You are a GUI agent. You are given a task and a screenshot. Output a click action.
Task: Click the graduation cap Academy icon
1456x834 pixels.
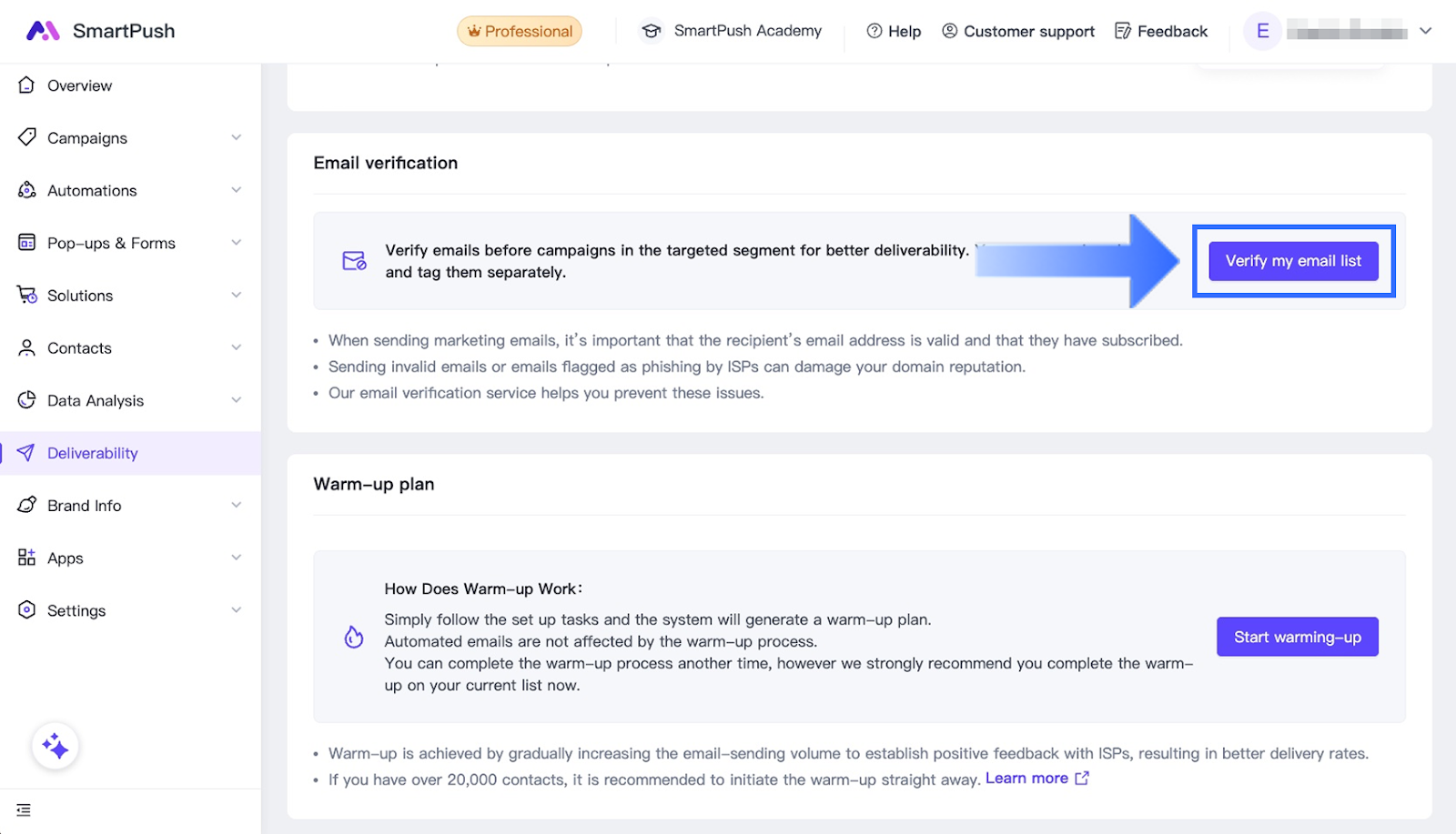click(x=651, y=31)
